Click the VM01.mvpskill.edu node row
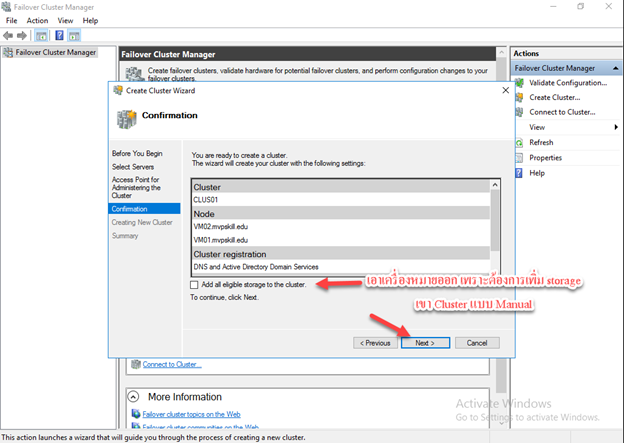The height and width of the screenshot is (443, 624). pos(341,240)
